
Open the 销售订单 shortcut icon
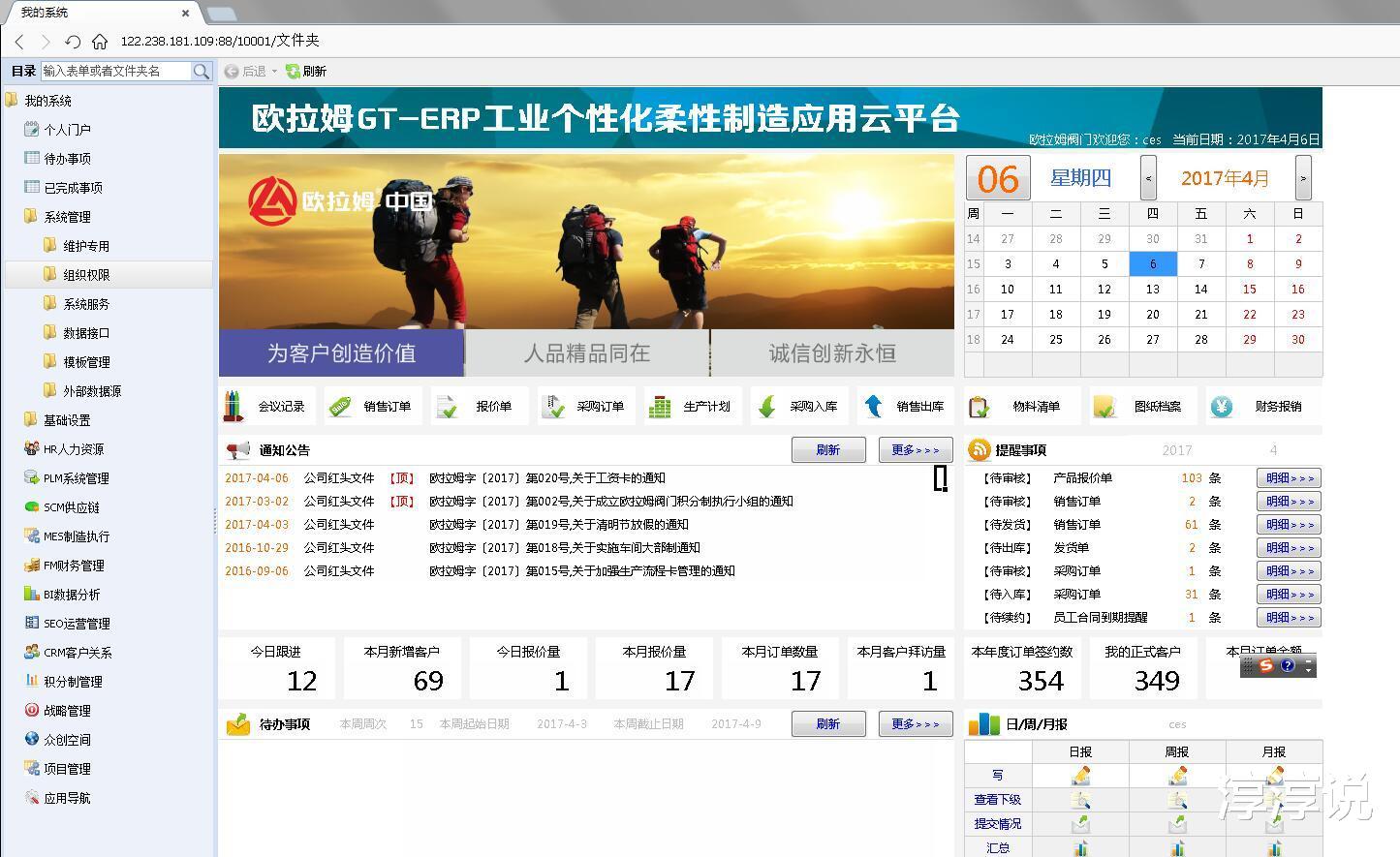click(340, 407)
